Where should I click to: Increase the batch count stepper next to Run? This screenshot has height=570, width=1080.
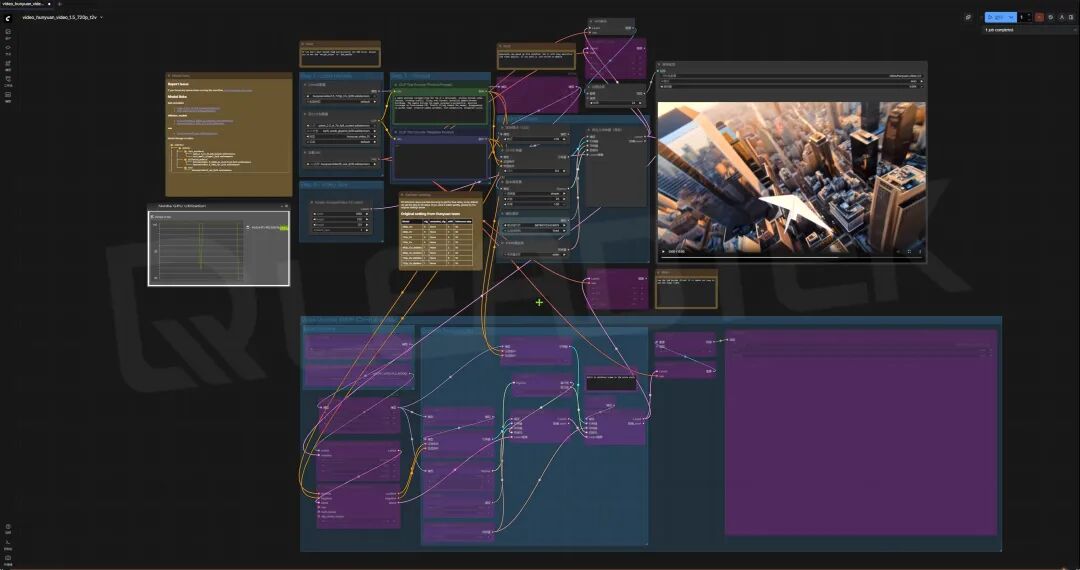point(1029,14)
